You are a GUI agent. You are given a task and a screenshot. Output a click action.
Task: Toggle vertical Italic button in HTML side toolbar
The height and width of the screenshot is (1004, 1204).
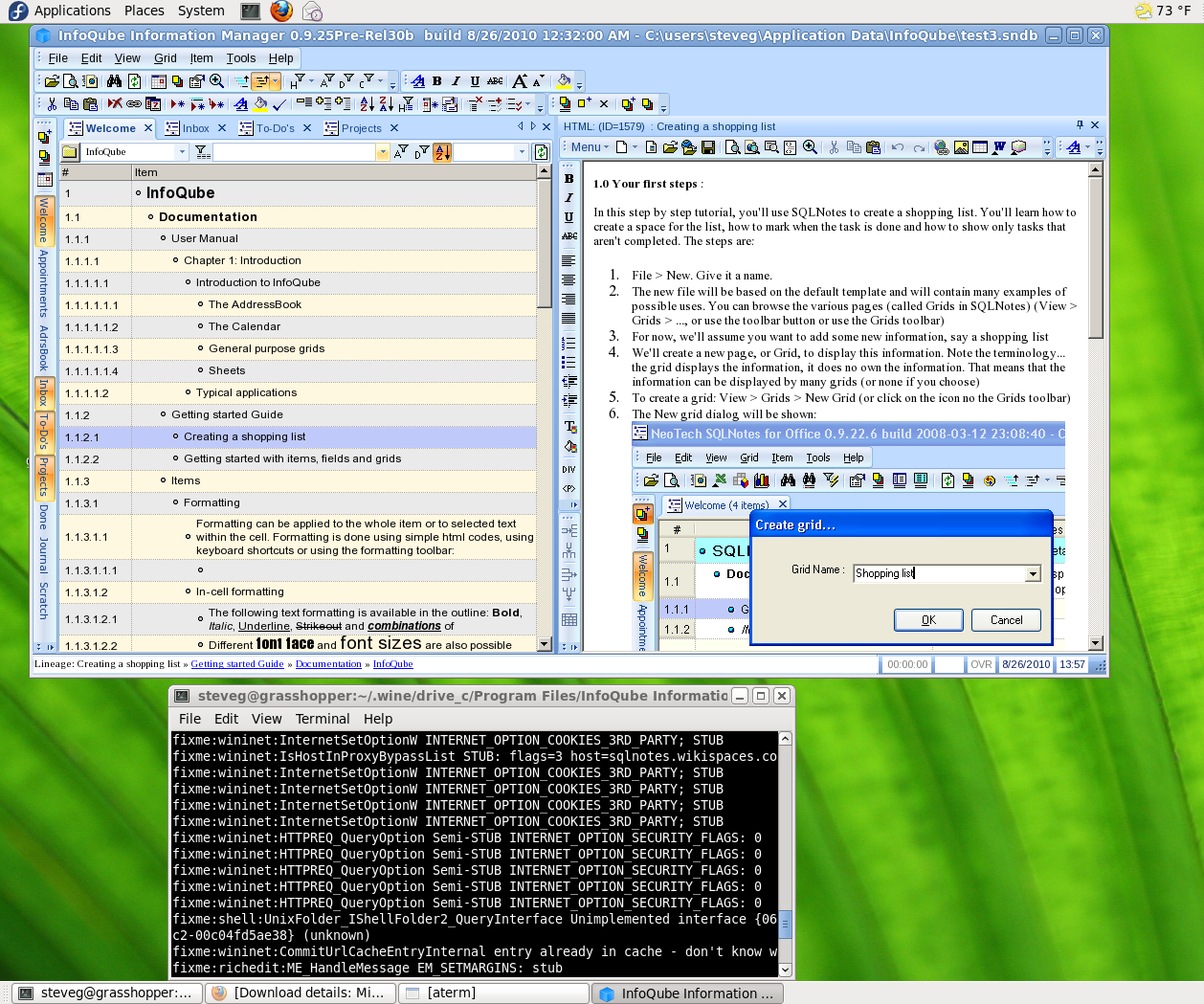(x=569, y=197)
